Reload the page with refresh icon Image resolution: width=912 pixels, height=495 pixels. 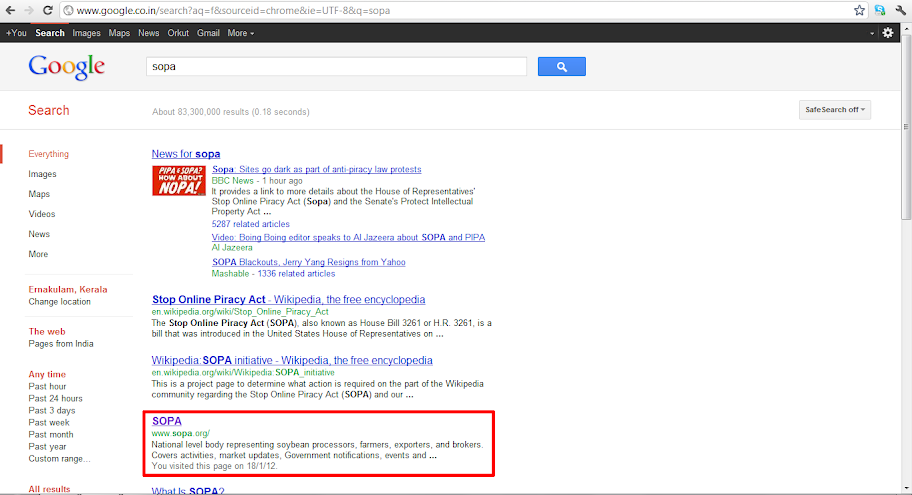point(48,10)
